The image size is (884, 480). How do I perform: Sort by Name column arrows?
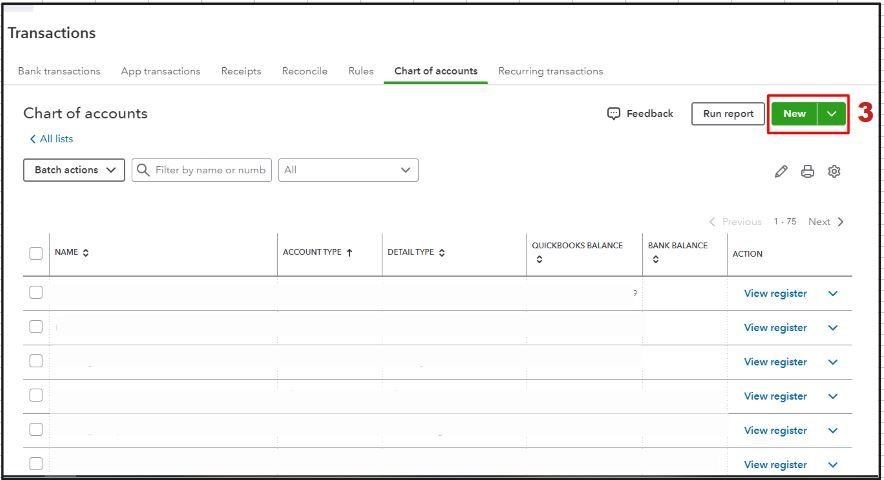pyautogui.click(x=86, y=253)
